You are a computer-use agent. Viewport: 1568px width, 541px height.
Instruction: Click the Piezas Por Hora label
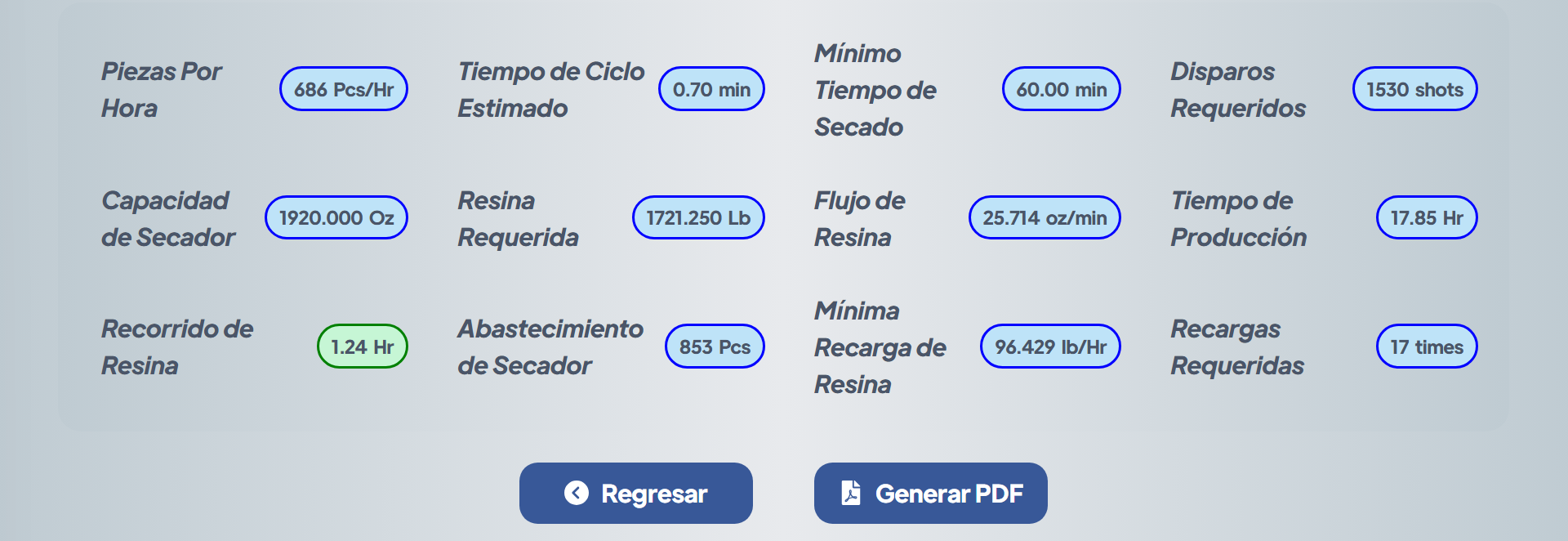(162, 89)
